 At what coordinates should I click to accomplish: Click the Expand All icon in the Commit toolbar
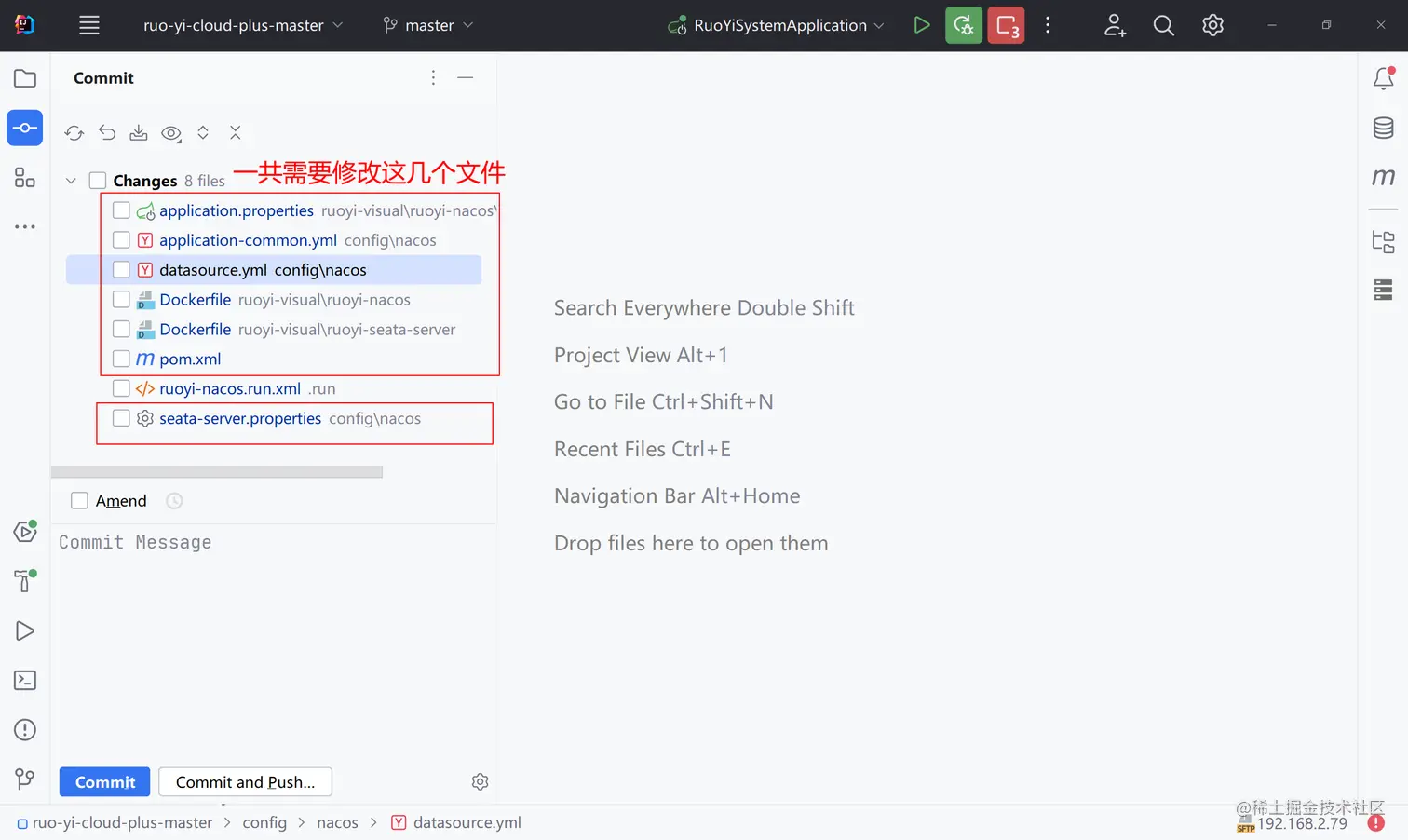click(203, 133)
